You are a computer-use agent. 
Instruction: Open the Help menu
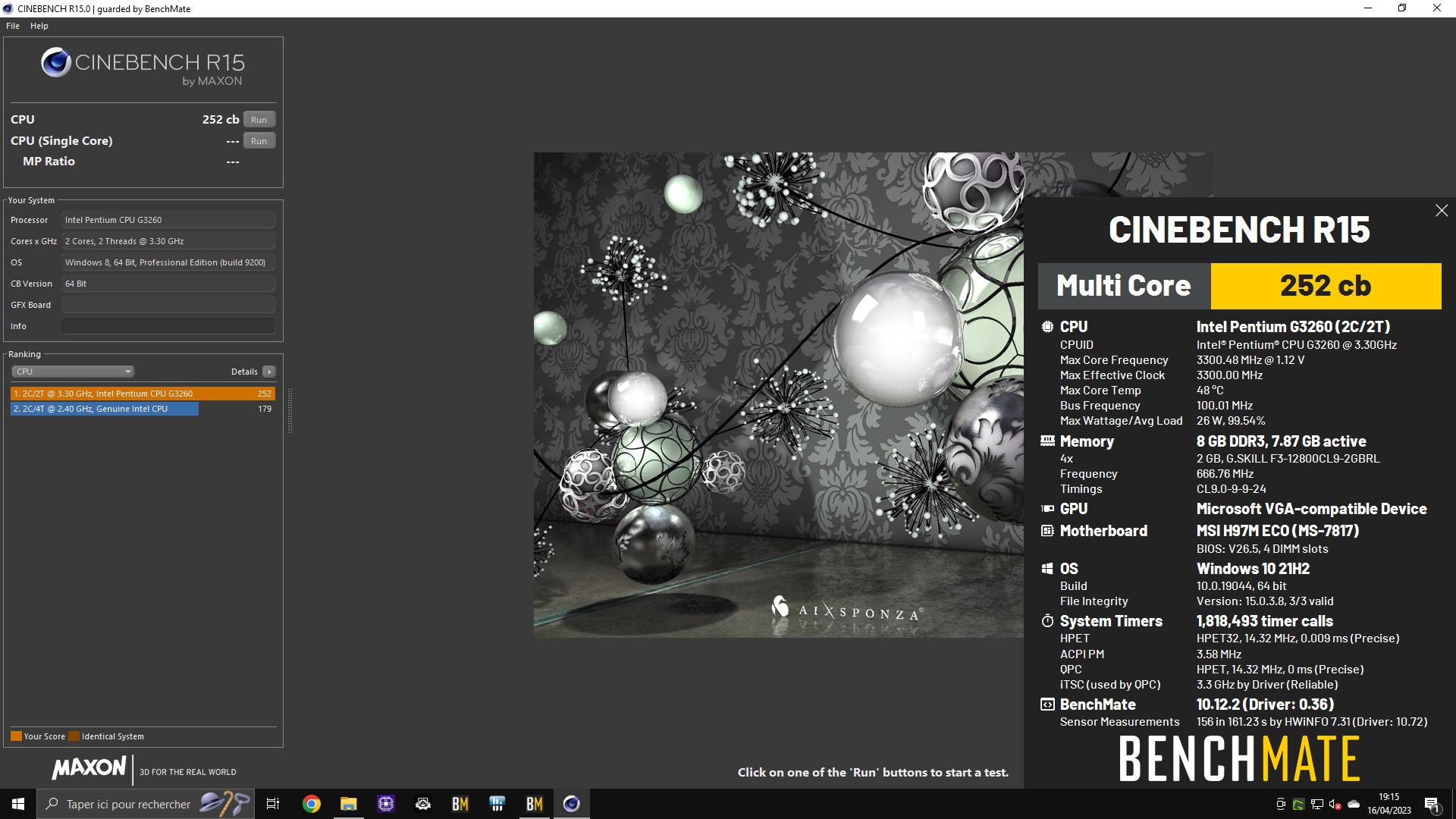(39, 26)
